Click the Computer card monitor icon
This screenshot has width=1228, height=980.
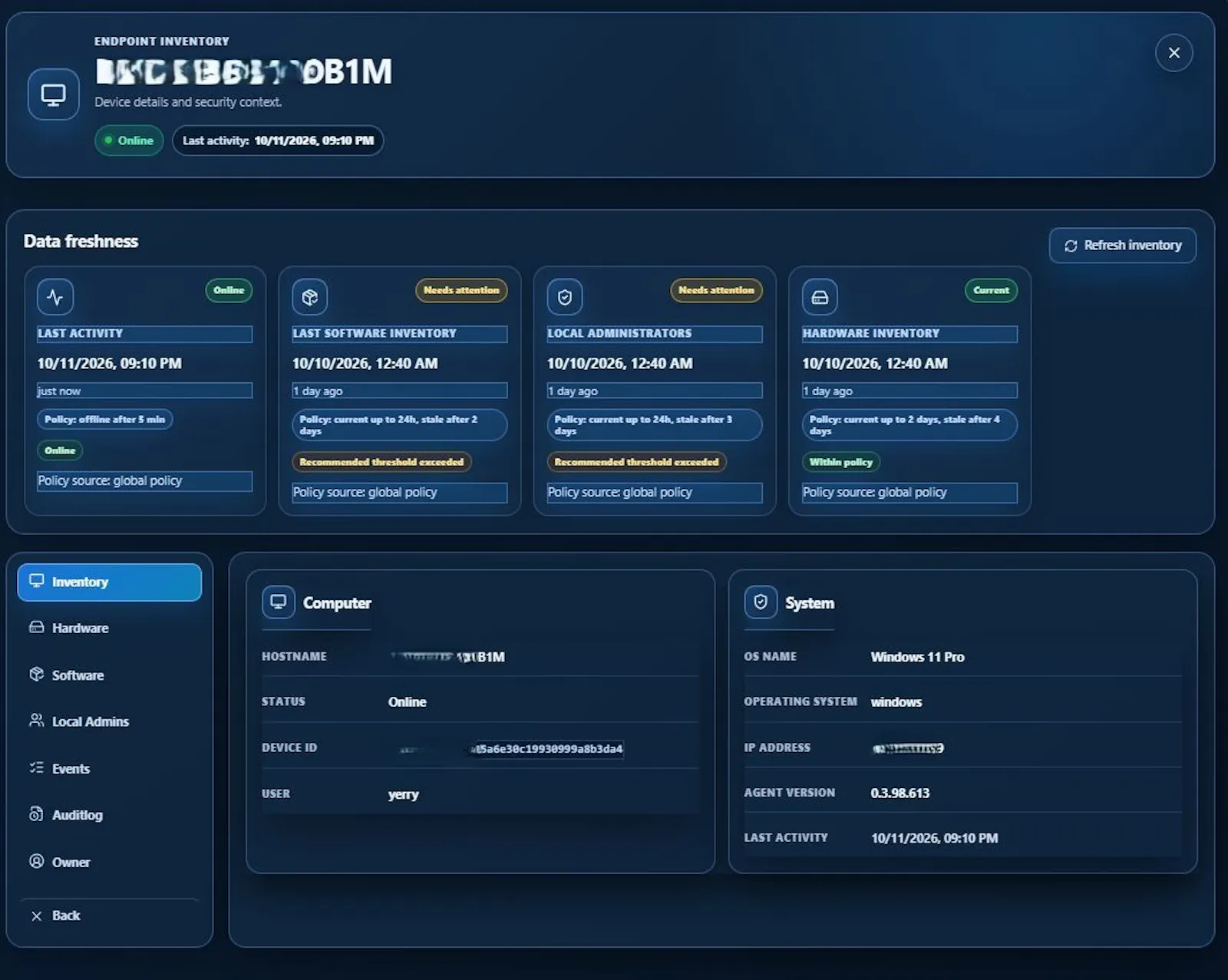coord(279,602)
